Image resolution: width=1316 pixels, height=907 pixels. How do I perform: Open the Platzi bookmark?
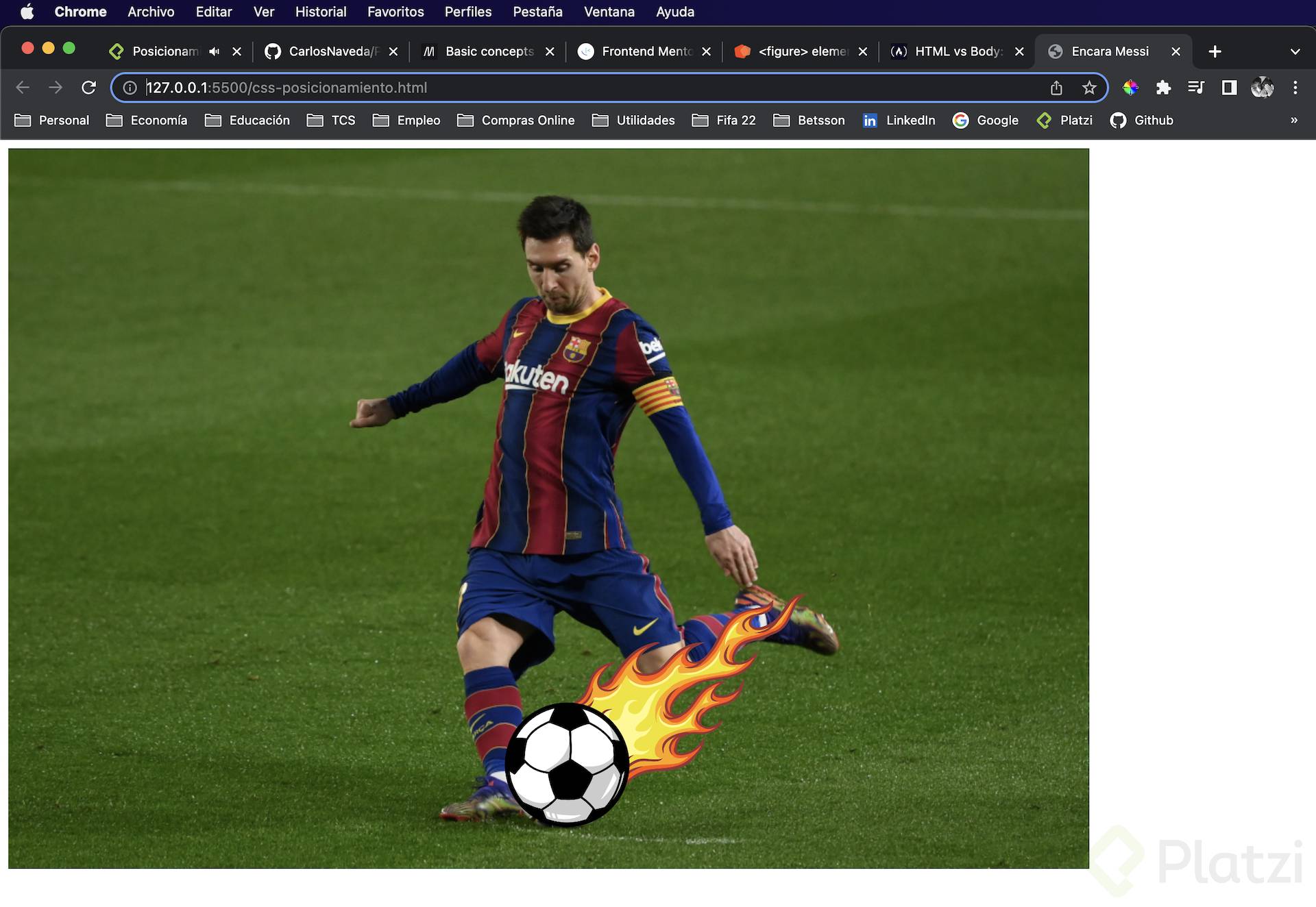click(1064, 121)
